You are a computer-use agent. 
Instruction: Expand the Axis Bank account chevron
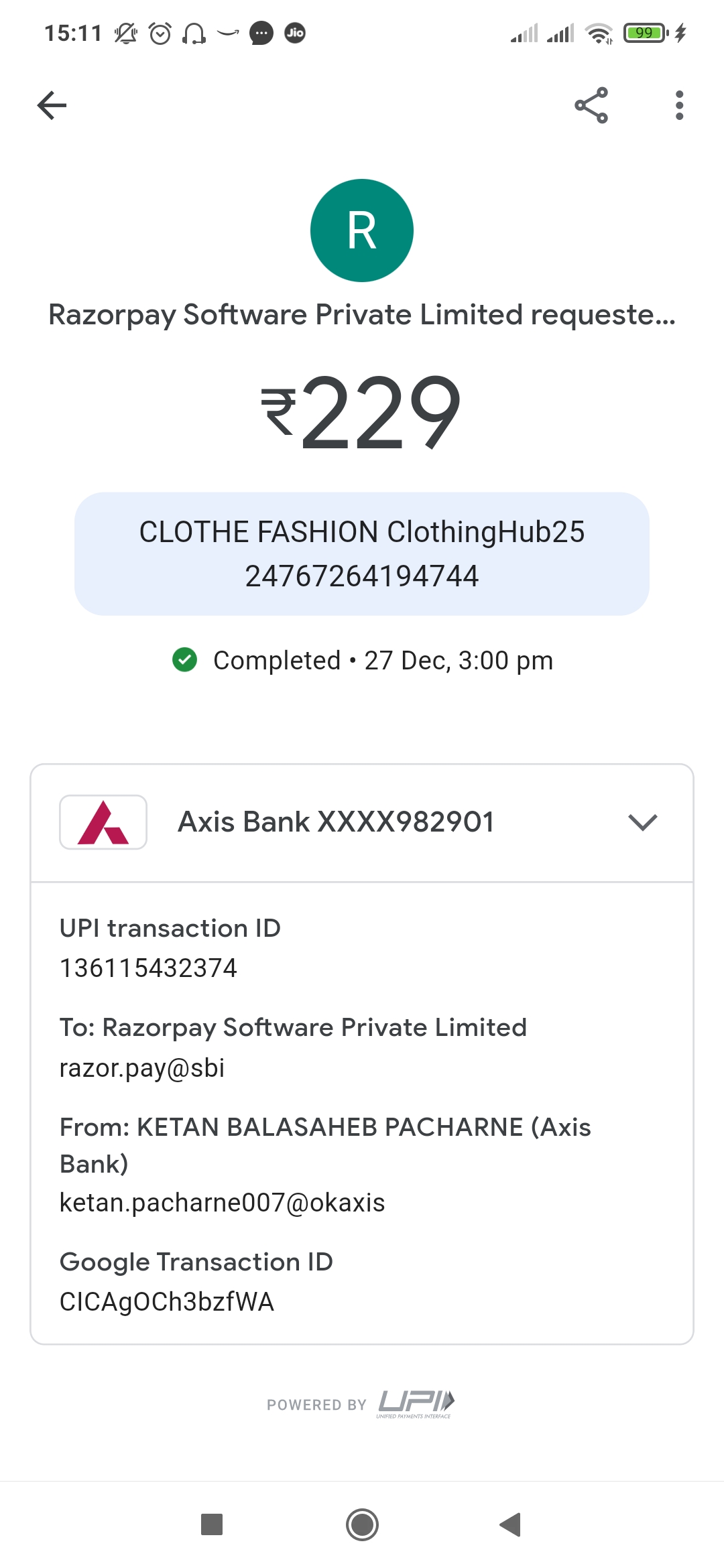pos(642,822)
